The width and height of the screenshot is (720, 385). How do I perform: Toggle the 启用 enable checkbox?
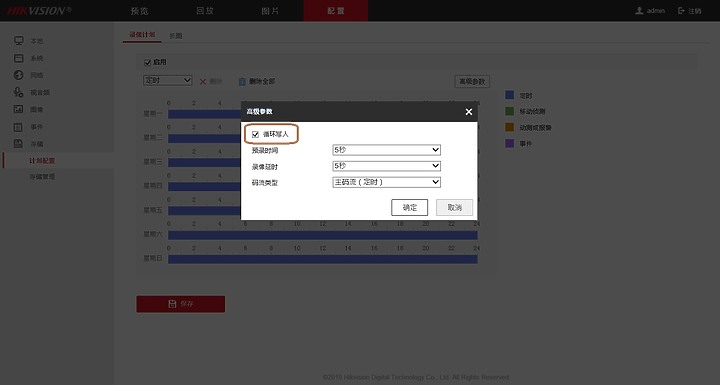147,62
